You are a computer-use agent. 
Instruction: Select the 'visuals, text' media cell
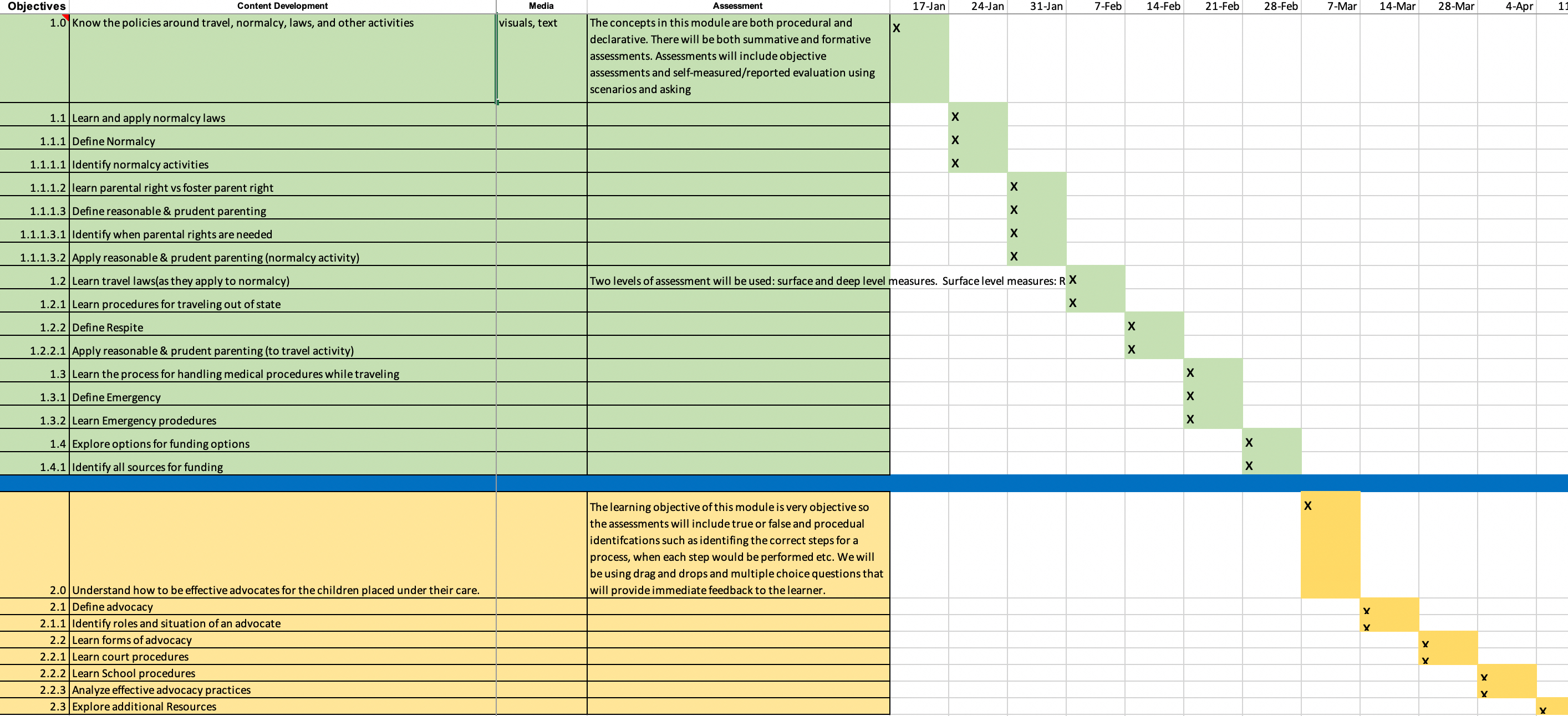541,58
